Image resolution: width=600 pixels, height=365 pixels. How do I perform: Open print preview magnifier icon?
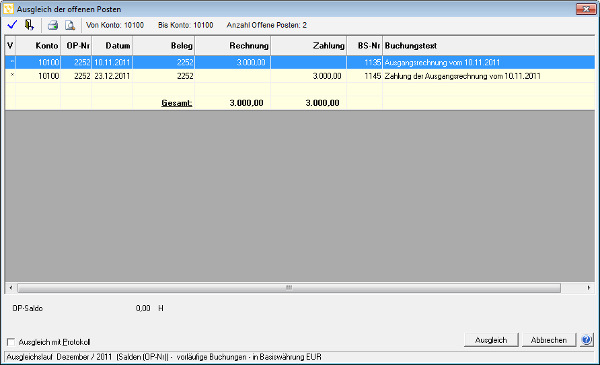(70, 26)
